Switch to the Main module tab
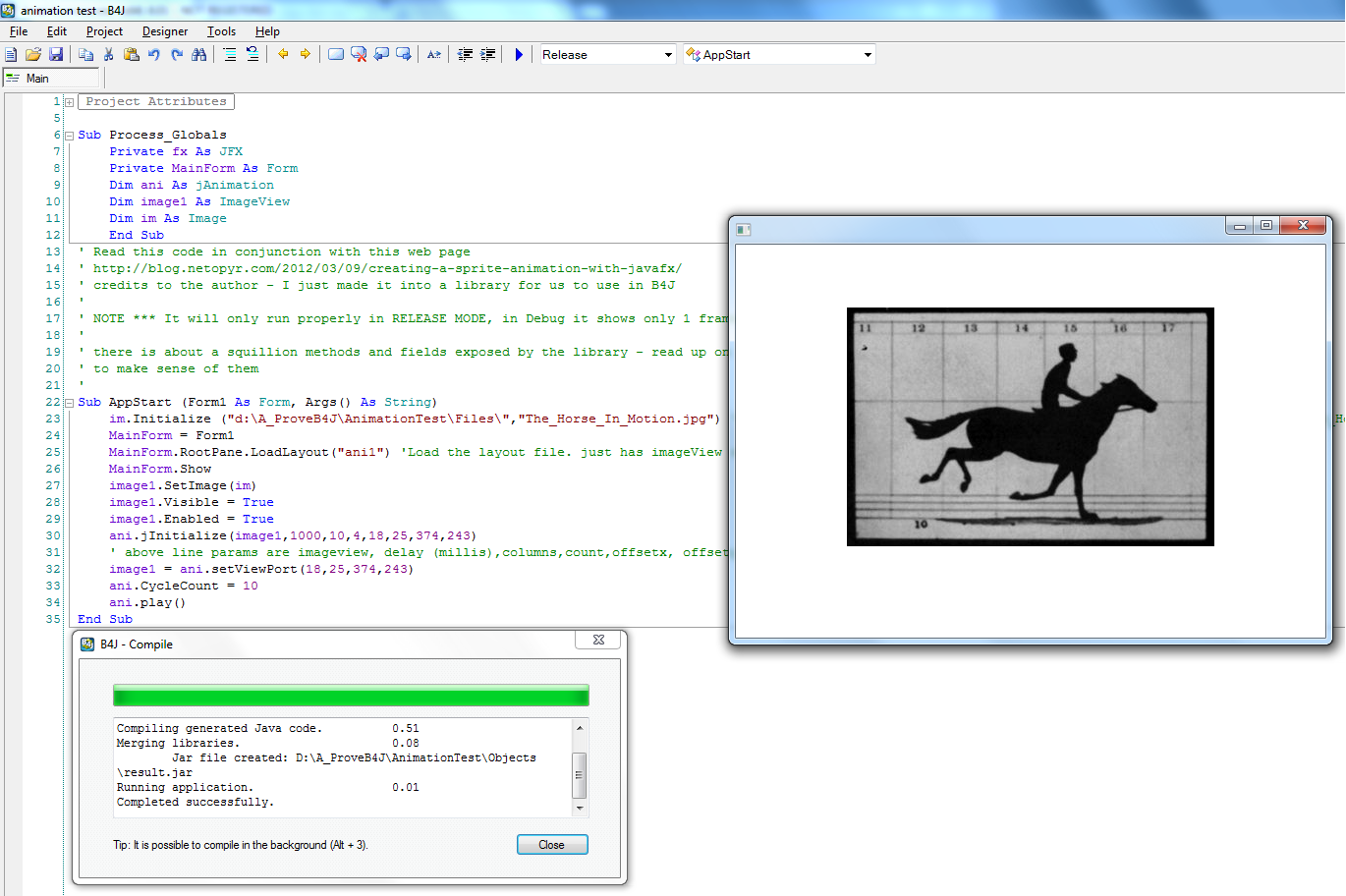 tap(51, 79)
